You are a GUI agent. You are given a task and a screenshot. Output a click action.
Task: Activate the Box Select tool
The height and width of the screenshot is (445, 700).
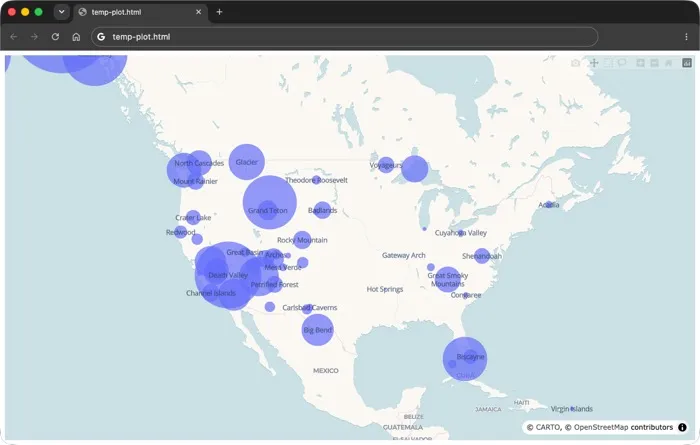(608, 63)
